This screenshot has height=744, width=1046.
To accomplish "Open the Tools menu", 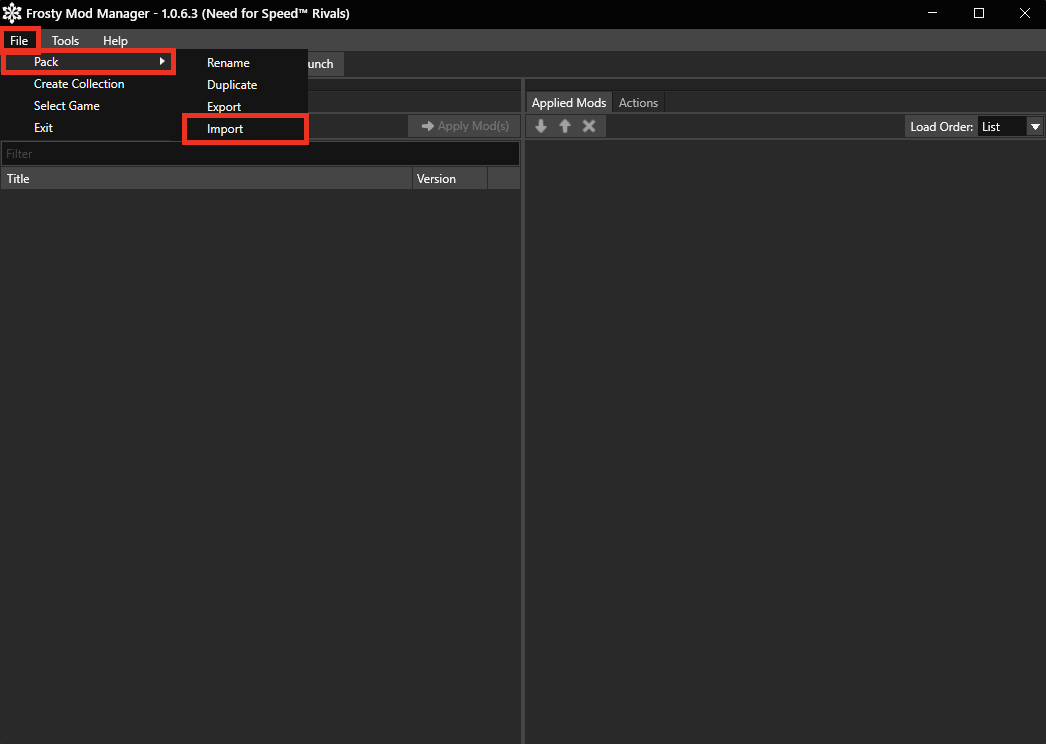I will click(x=65, y=41).
